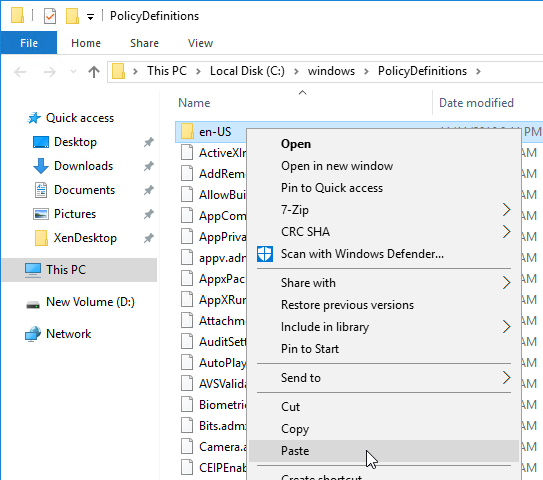Open the Customize Quick Access Toolbar dropdown
Image resolution: width=543 pixels, height=480 pixels.
pos(90,17)
